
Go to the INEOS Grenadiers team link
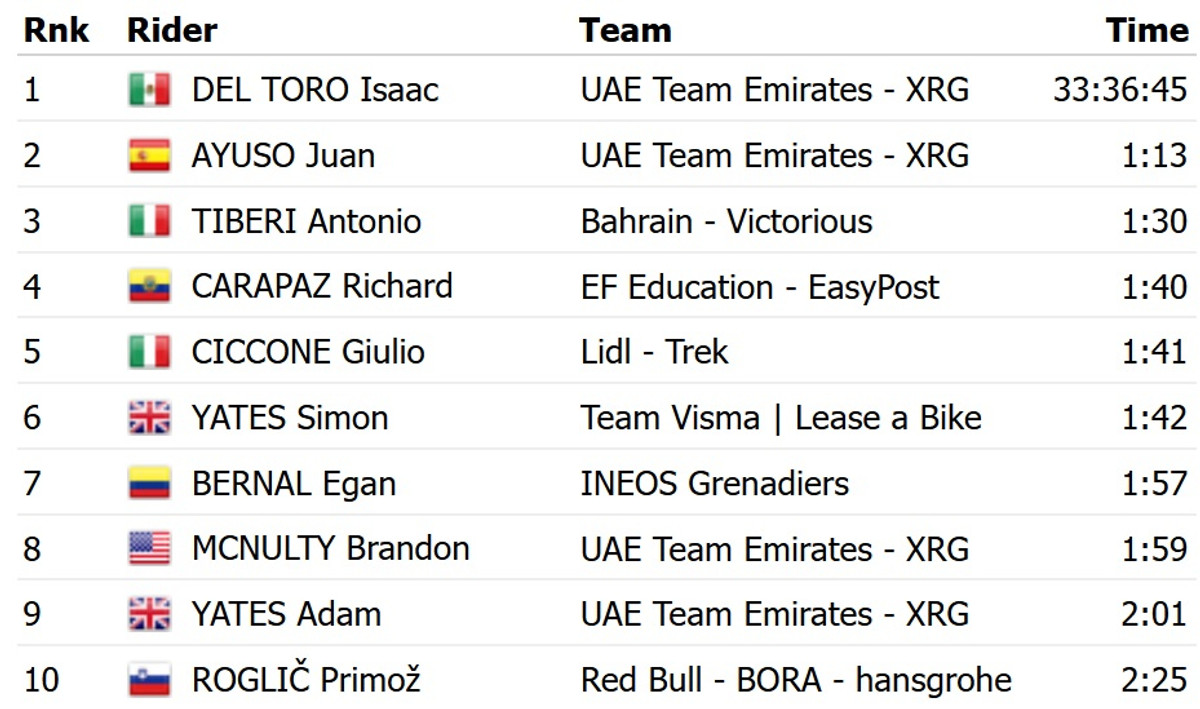point(714,484)
